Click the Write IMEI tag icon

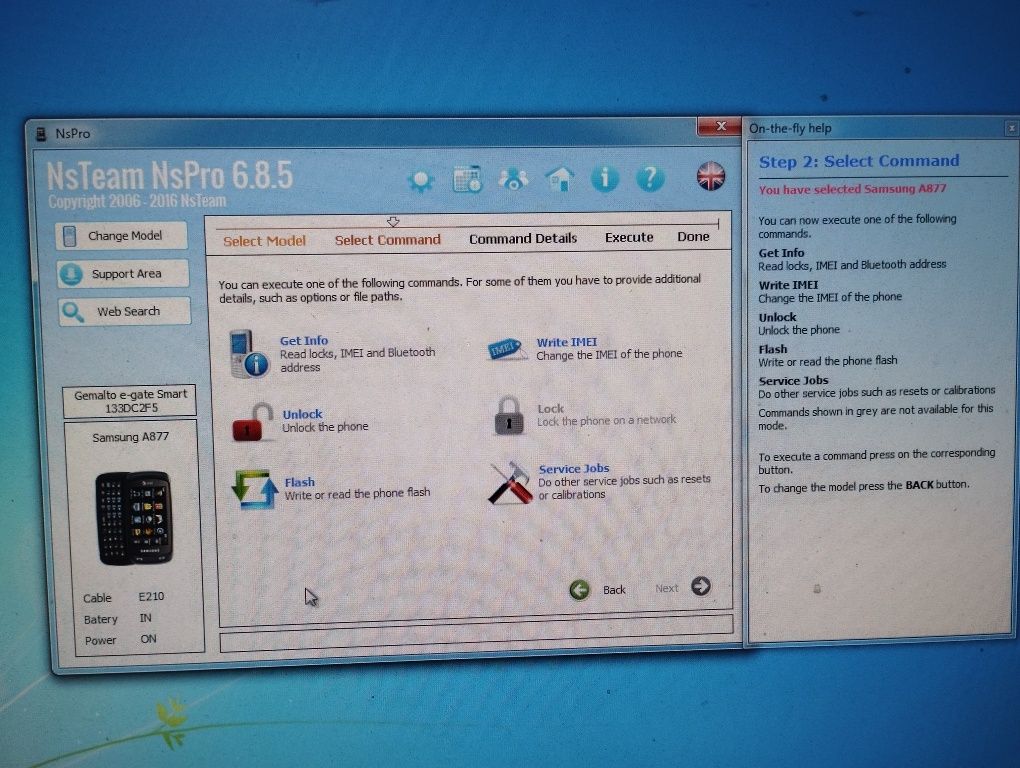click(507, 350)
